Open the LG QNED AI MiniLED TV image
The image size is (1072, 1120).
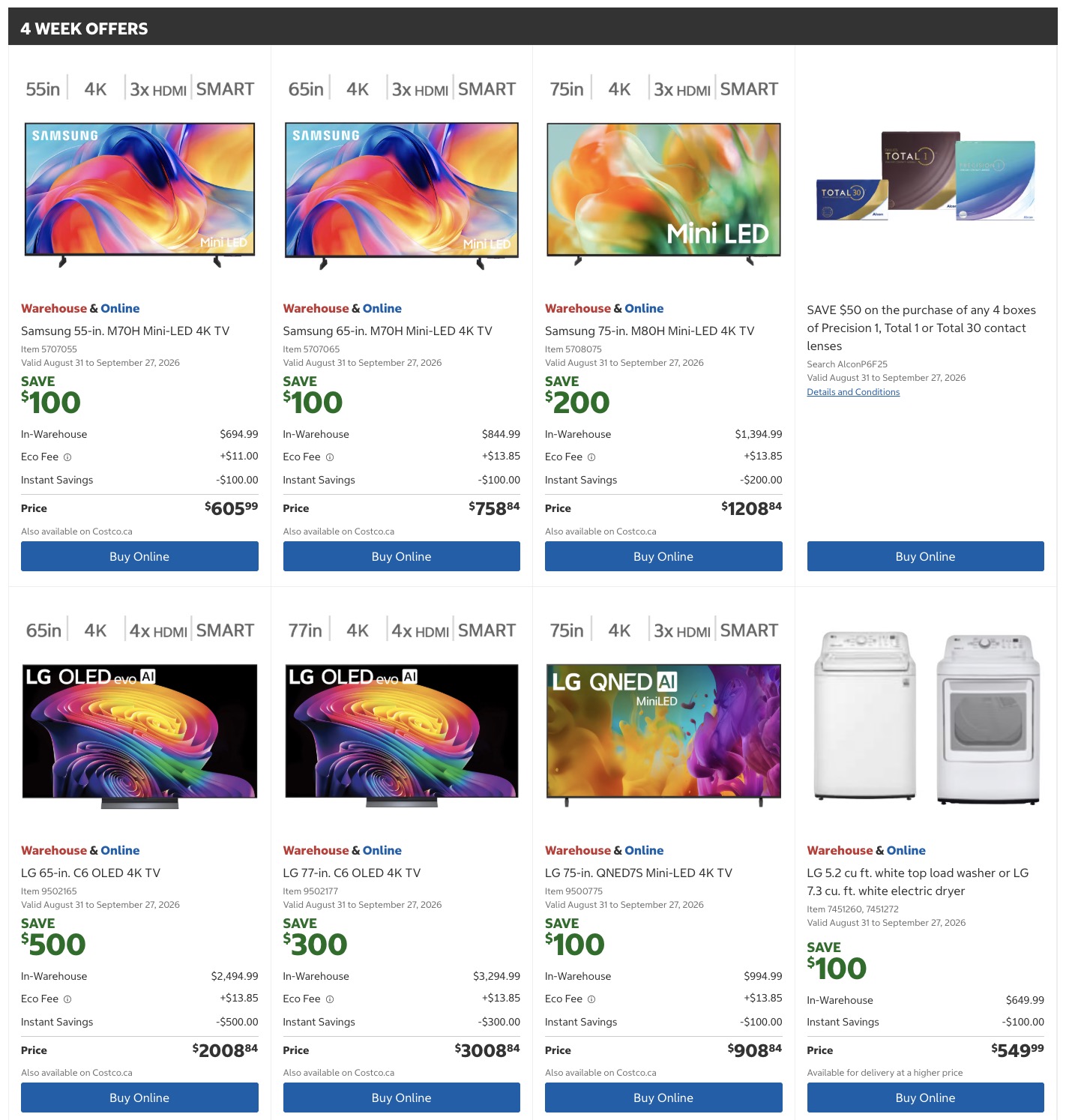663,735
